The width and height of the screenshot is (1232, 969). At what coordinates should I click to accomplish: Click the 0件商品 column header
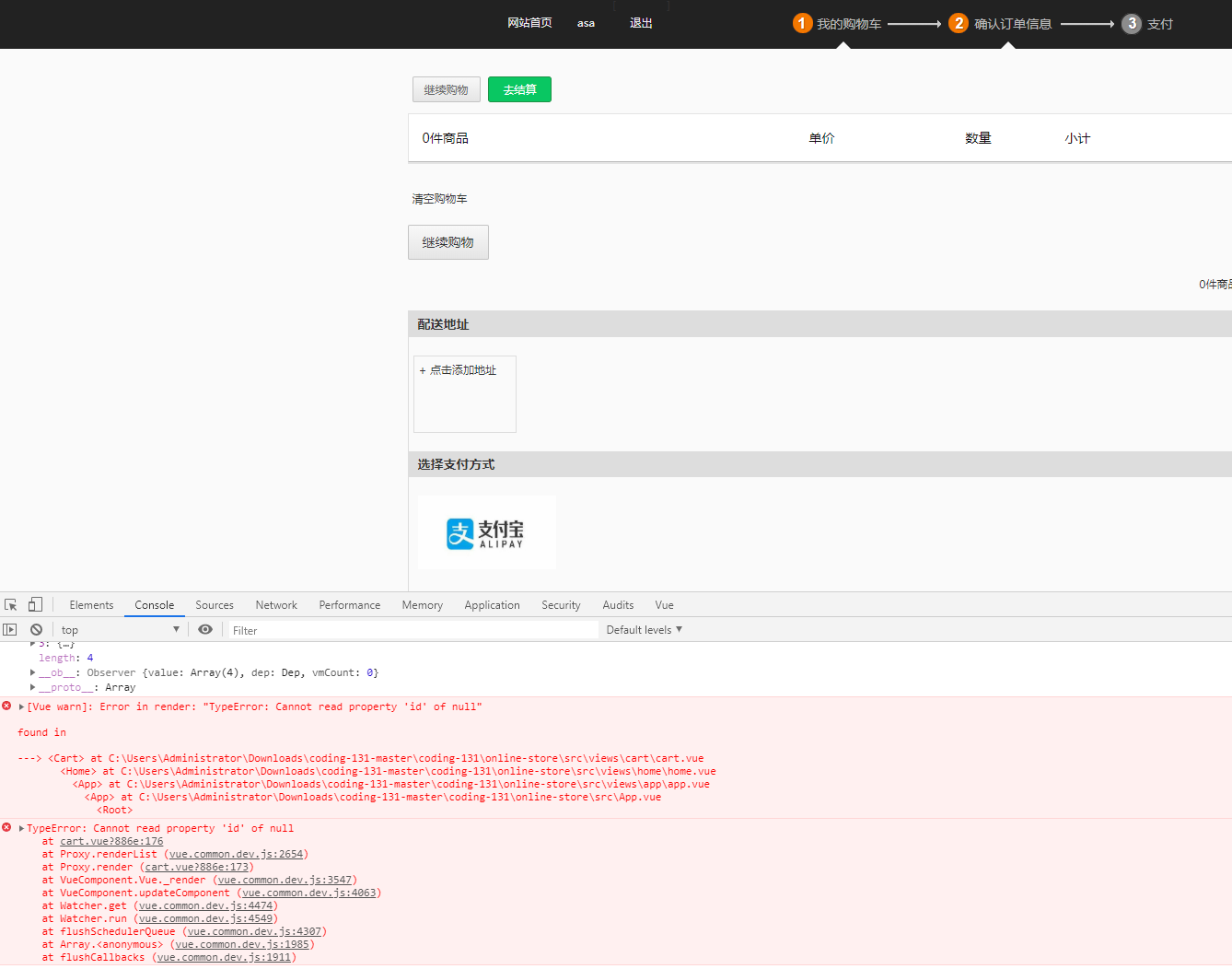(x=446, y=138)
